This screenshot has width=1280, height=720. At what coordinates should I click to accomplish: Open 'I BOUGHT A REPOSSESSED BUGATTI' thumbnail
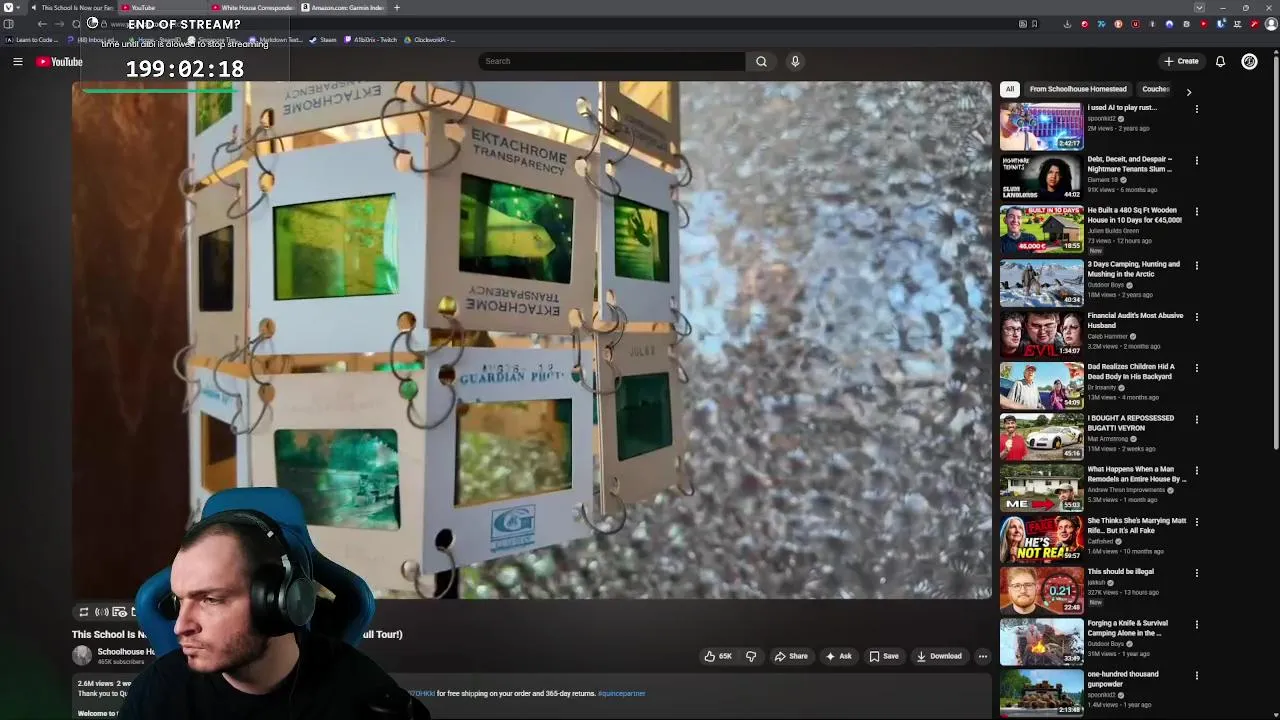[1041, 436]
